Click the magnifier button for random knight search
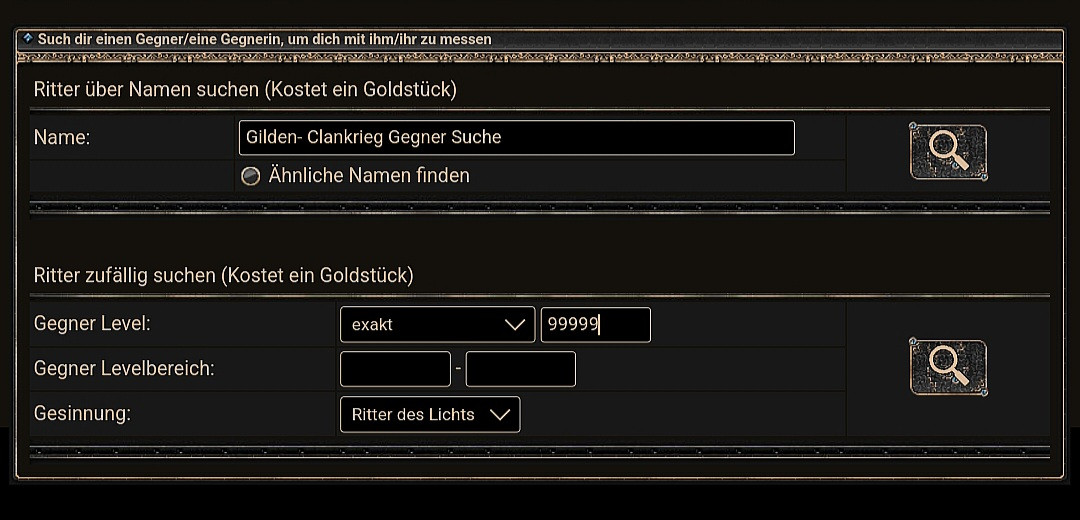This screenshot has height=520, width=1080. [x=948, y=367]
